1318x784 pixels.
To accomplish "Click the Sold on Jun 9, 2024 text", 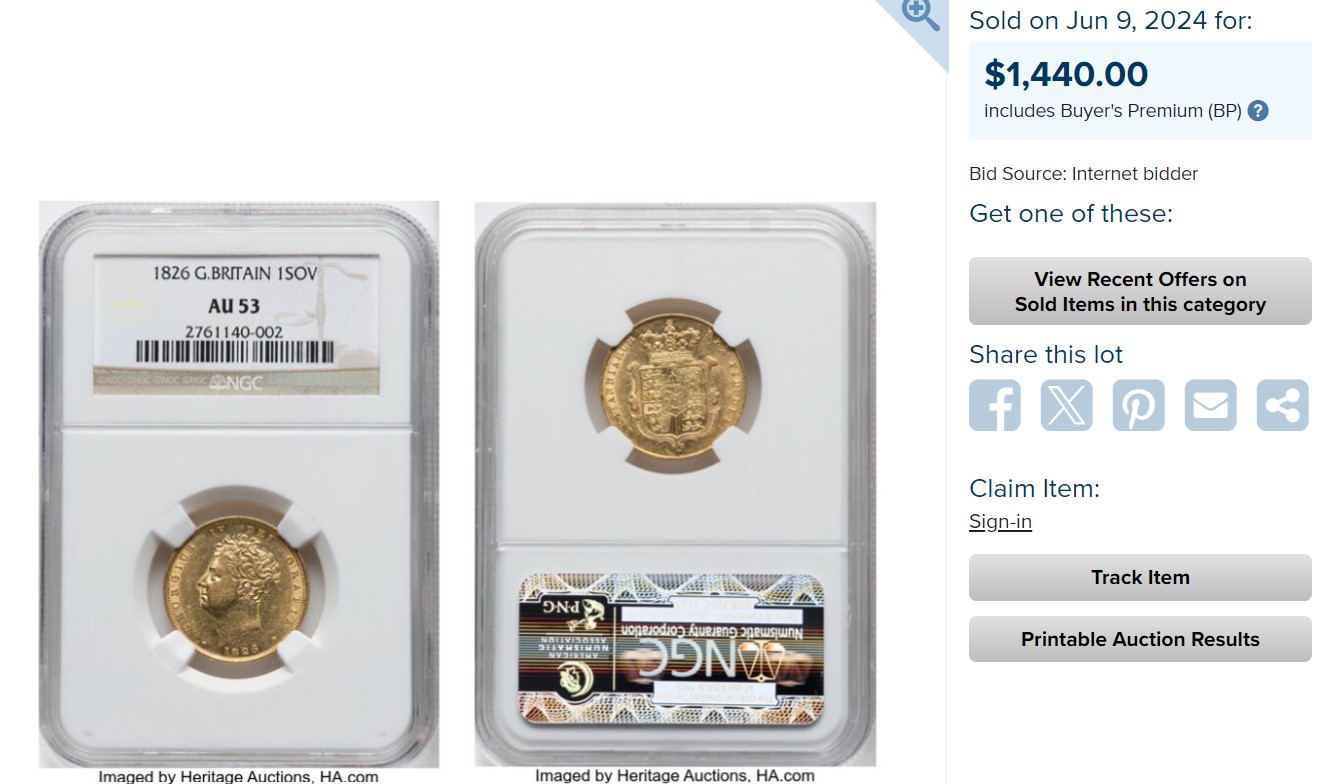I will [x=1110, y=20].
